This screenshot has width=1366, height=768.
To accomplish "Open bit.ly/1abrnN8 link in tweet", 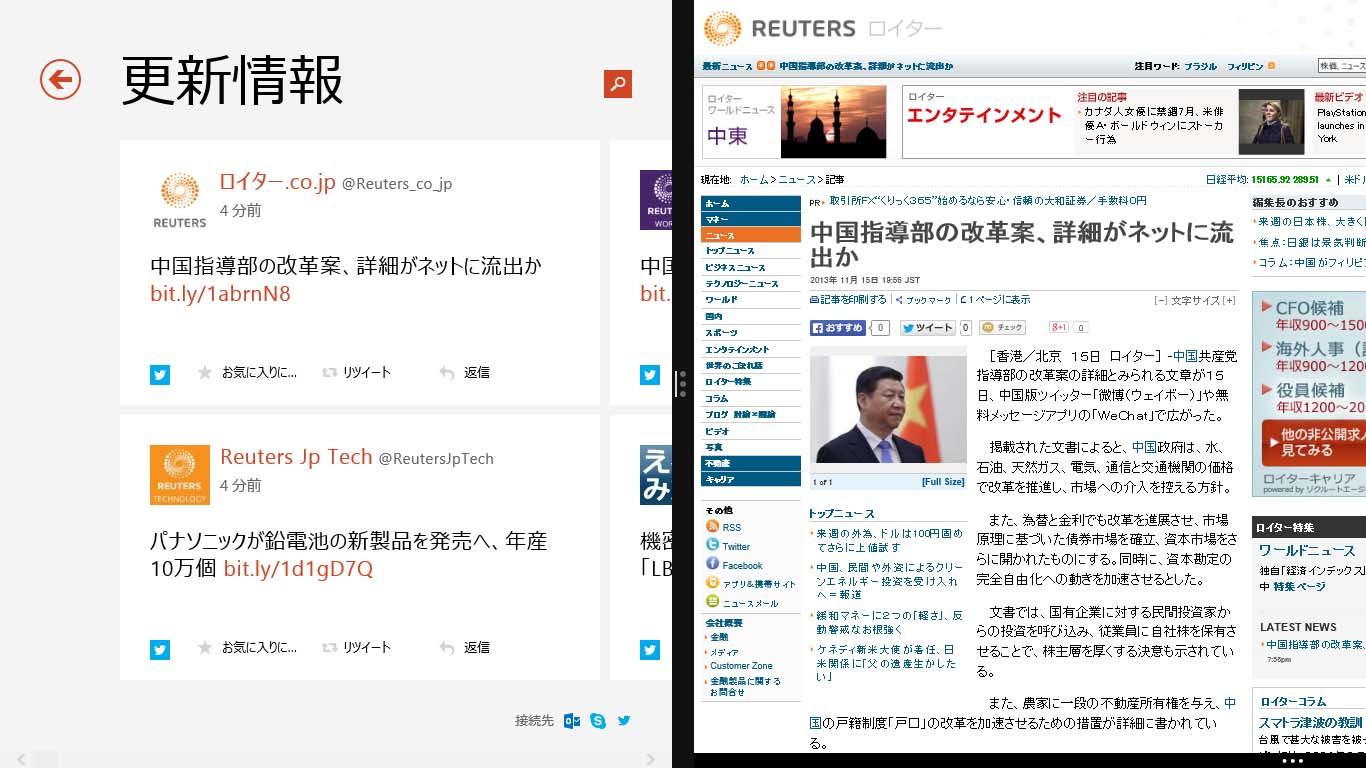I will (x=221, y=294).
